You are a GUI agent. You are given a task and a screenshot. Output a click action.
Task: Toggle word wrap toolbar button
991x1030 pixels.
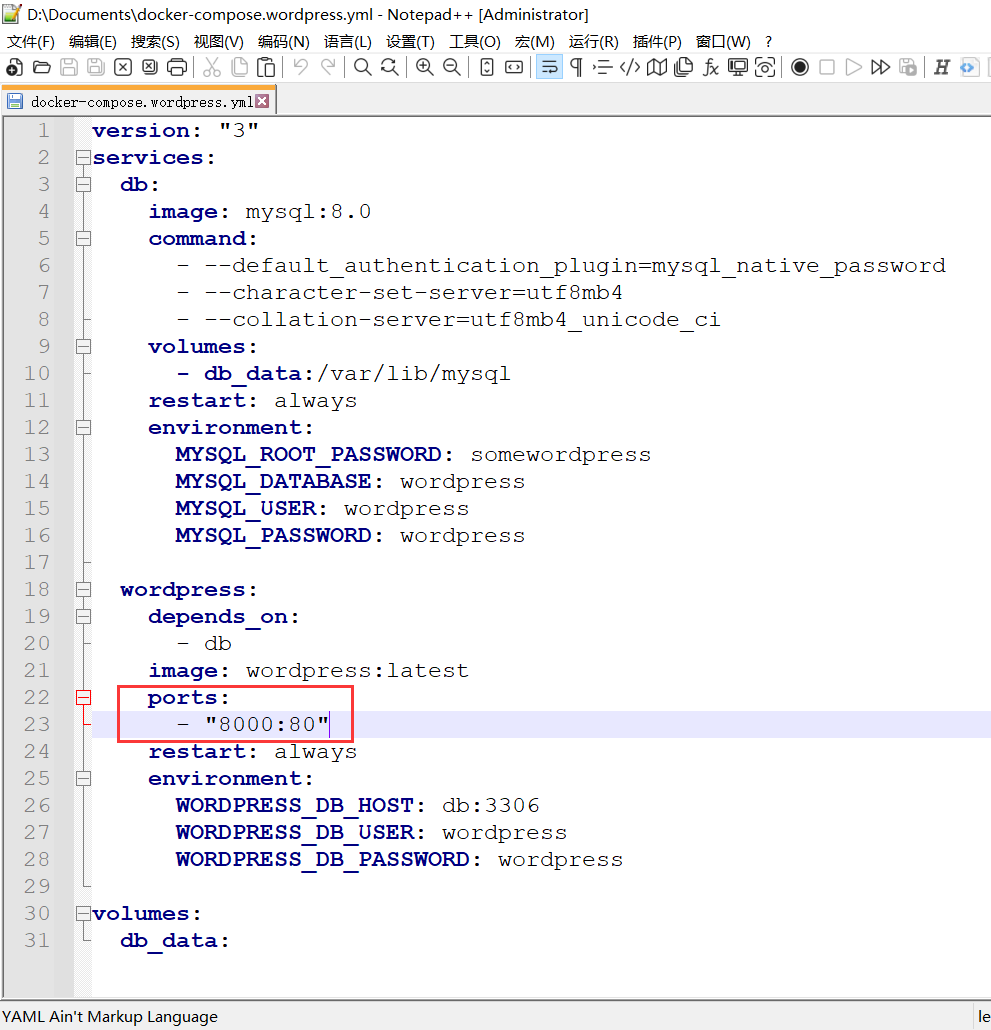(549, 67)
